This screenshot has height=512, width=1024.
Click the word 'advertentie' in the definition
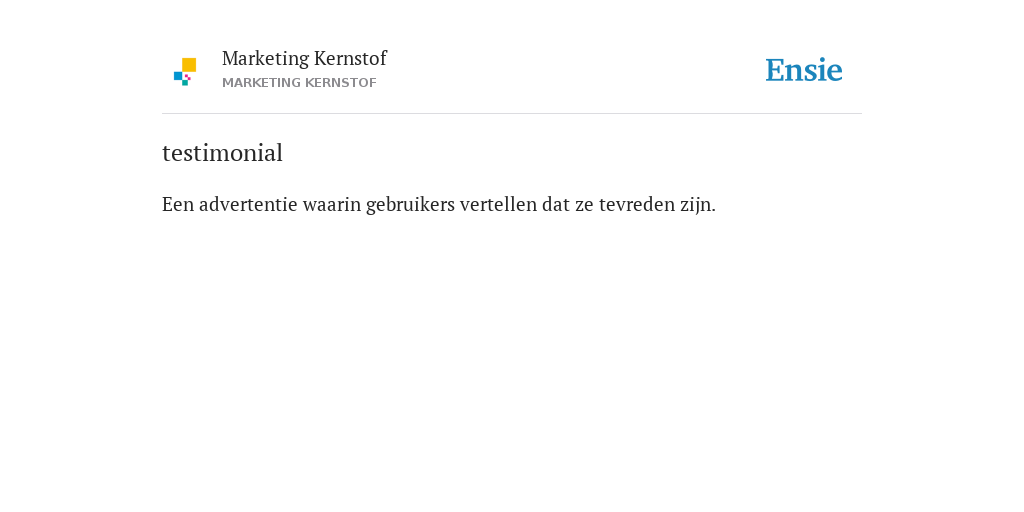pyautogui.click(x=248, y=204)
